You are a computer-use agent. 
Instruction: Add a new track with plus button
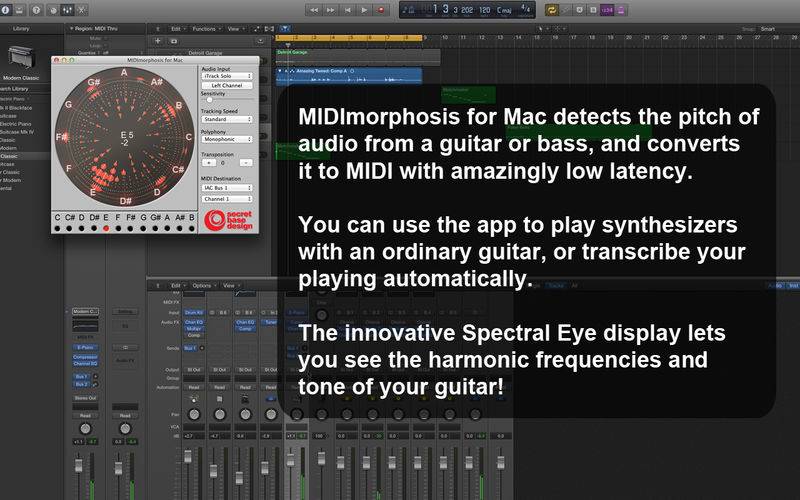click(158, 41)
